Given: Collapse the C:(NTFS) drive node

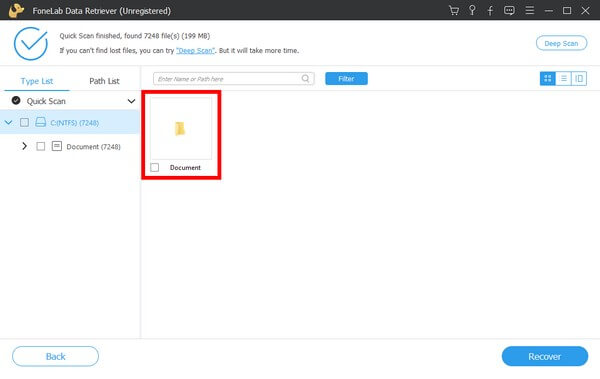Looking at the screenshot, I should tap(8, 123).
